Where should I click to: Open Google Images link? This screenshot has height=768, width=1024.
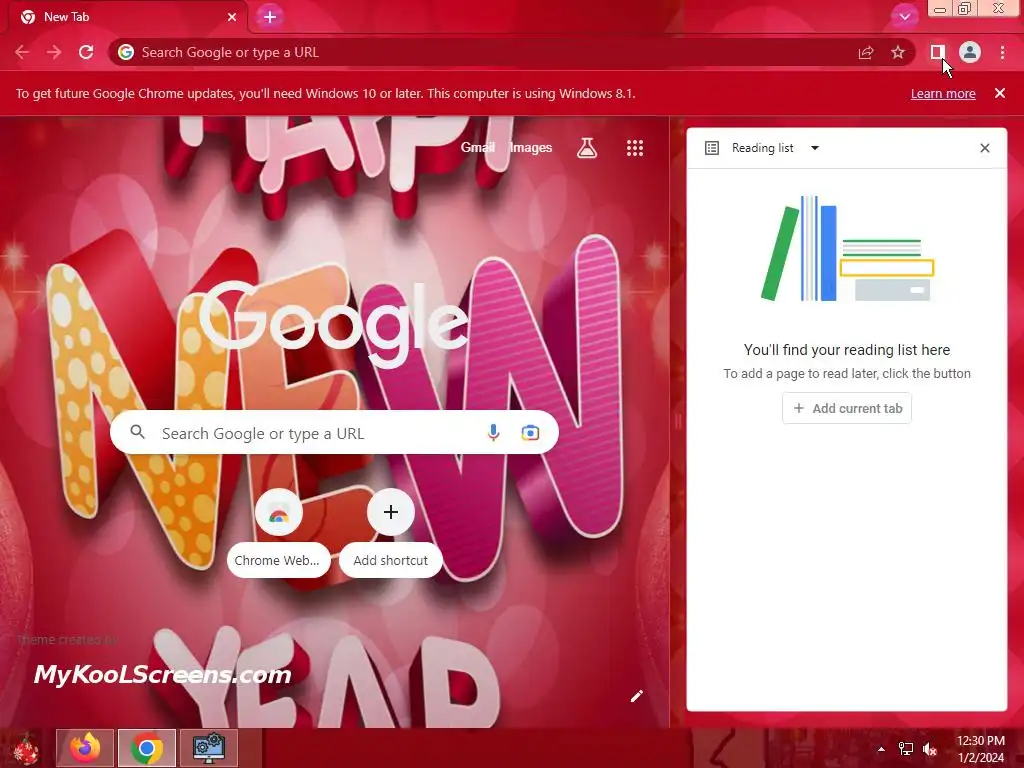coord(531,148)
